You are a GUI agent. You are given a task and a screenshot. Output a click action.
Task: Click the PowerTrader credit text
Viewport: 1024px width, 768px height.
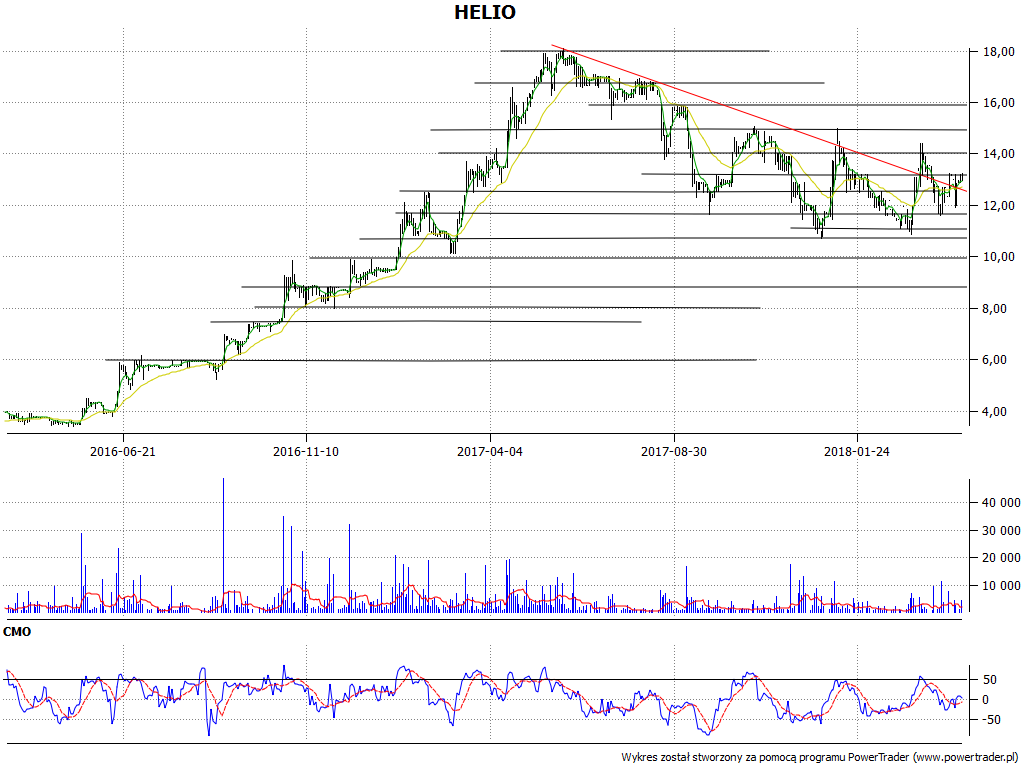821,758
